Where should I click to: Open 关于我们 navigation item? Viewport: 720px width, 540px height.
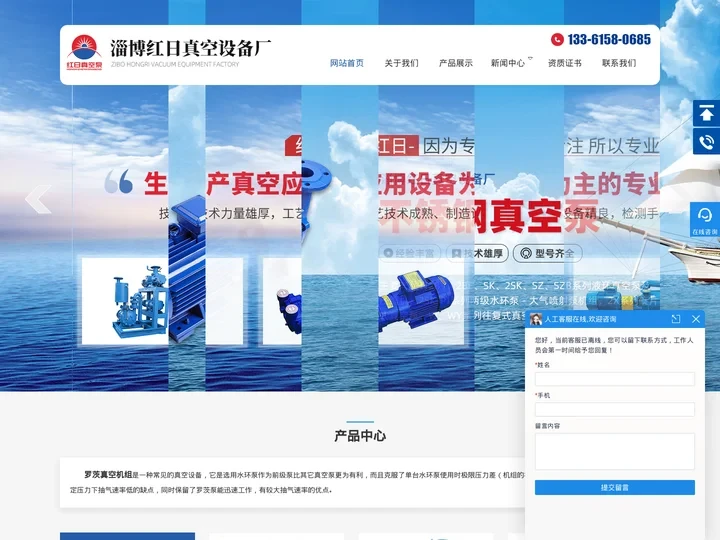point(401,63)
